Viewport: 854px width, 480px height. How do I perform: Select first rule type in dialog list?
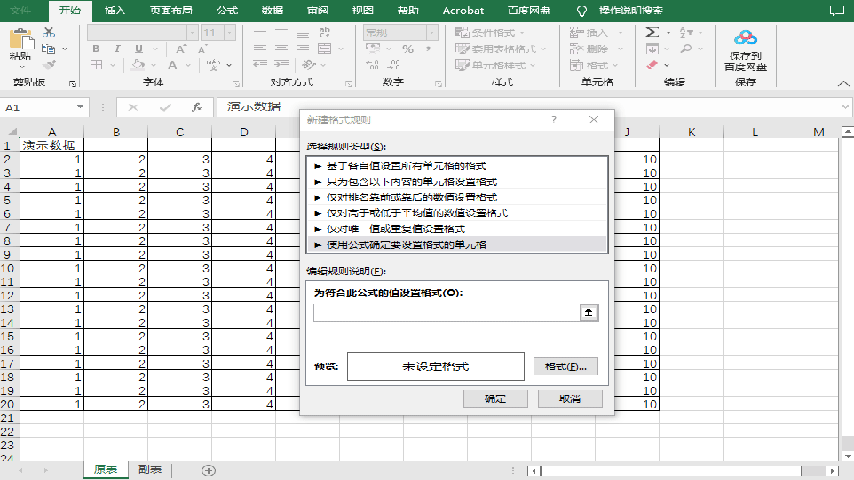tap(457, 166)
